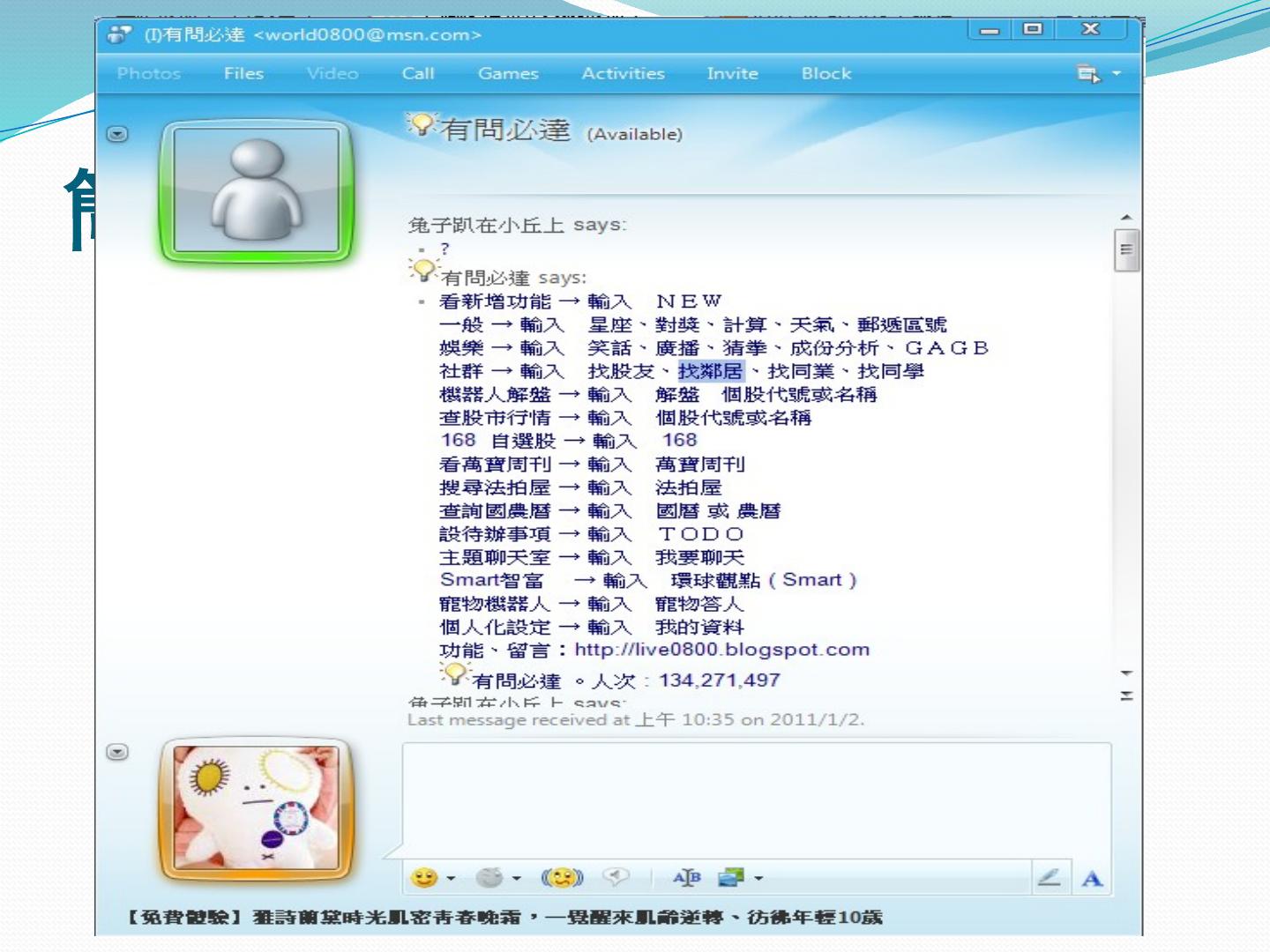This screenshot has width=1270, height=952.
Task: Click the Smart智富 line
Action: [648, 580]
